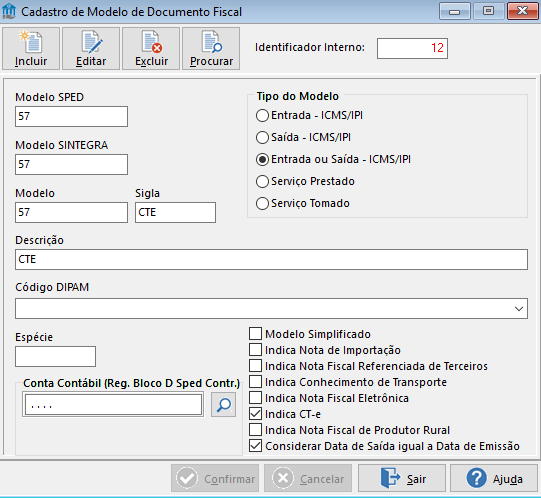Select Entrada - ICMS/IPI radio option
Image resolution: width=541 pixels, height=498 pixels.
pyautogui.click(x=262, y=115)
